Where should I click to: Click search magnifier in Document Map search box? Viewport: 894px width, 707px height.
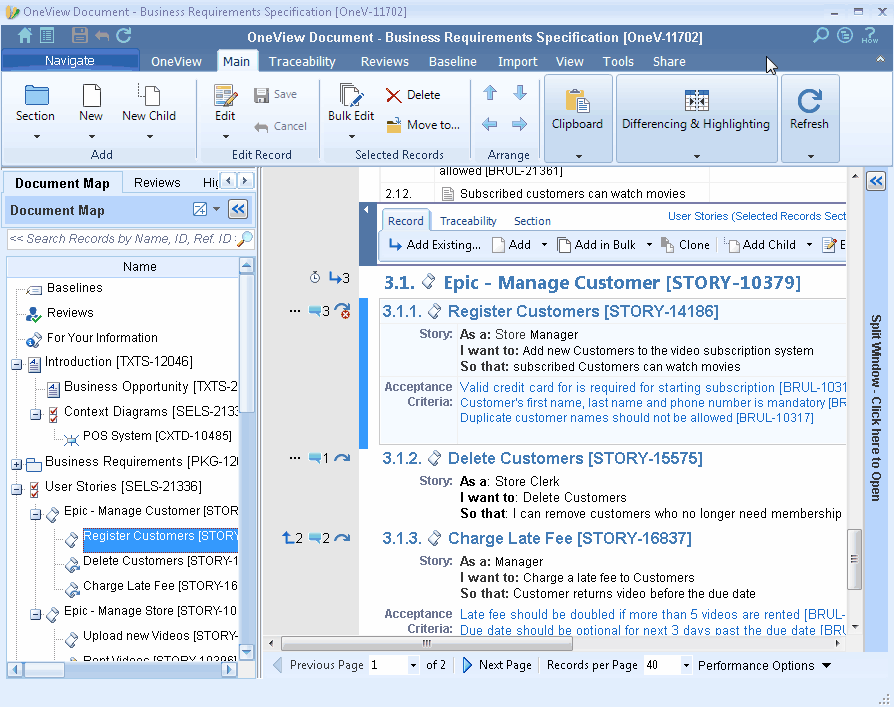point(245,238)
